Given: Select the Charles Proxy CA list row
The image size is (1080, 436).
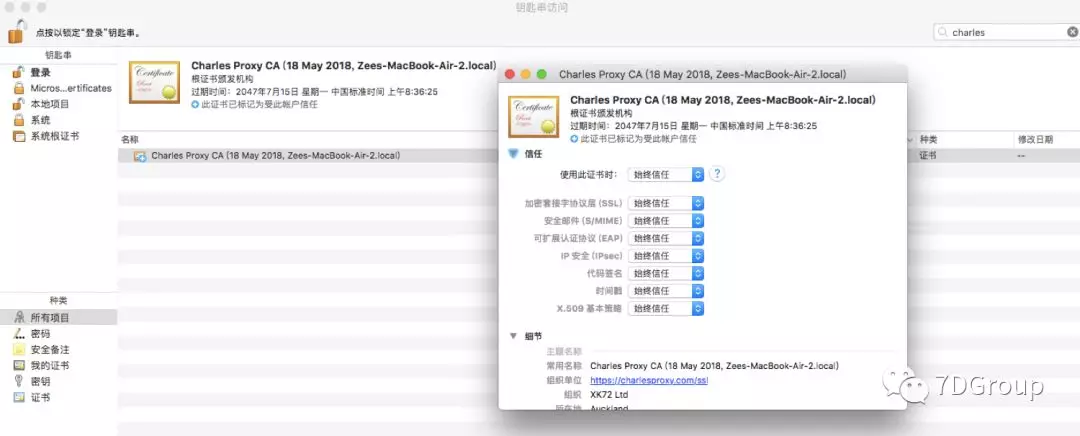Looking at the screenshot, I should (x=308, y=156).
